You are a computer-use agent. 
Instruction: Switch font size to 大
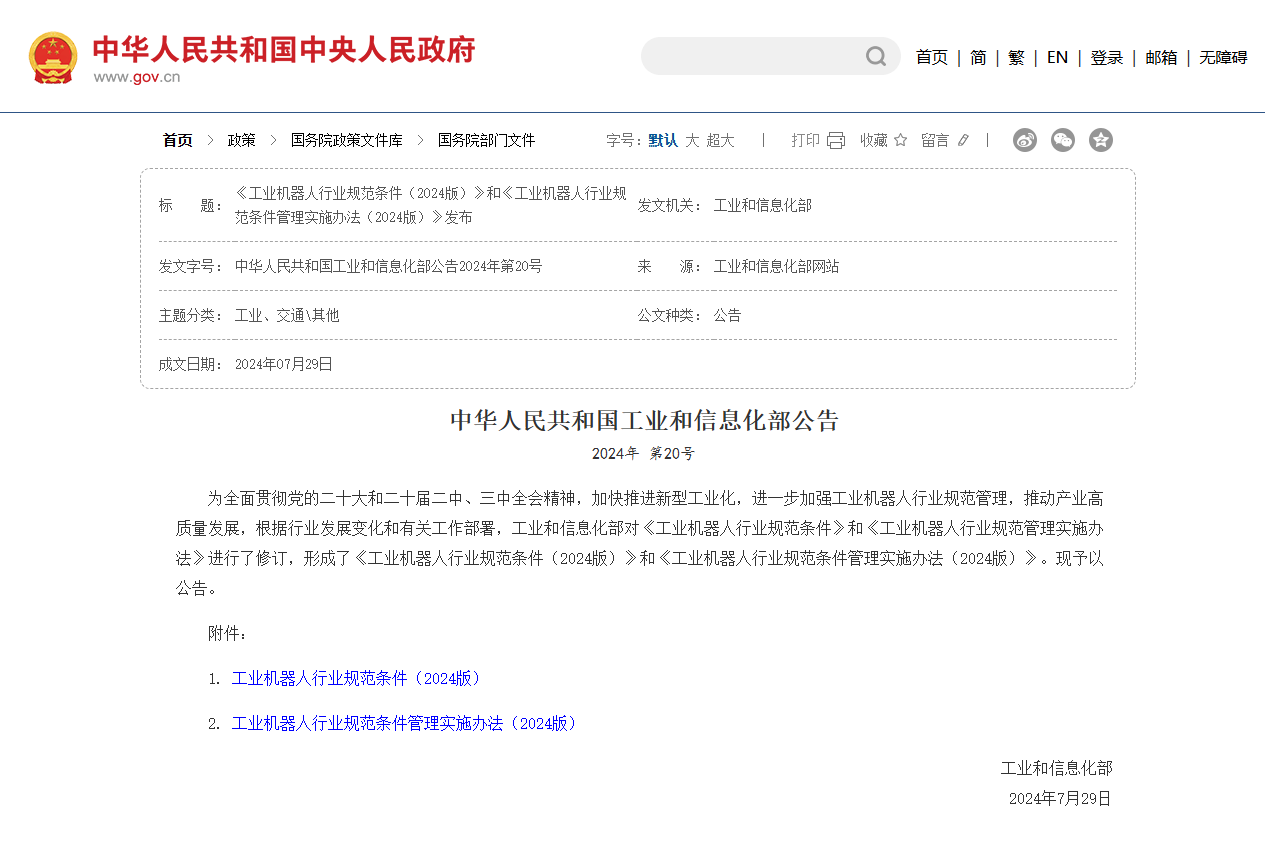click(692, 140)
